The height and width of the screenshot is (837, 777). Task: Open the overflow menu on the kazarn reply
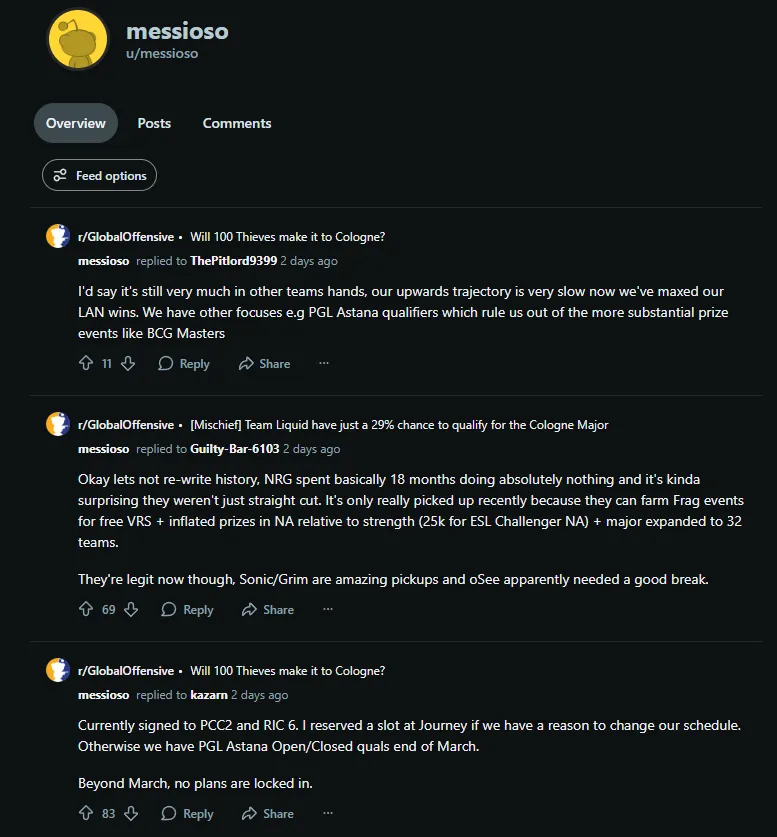(x=327, y=813)
